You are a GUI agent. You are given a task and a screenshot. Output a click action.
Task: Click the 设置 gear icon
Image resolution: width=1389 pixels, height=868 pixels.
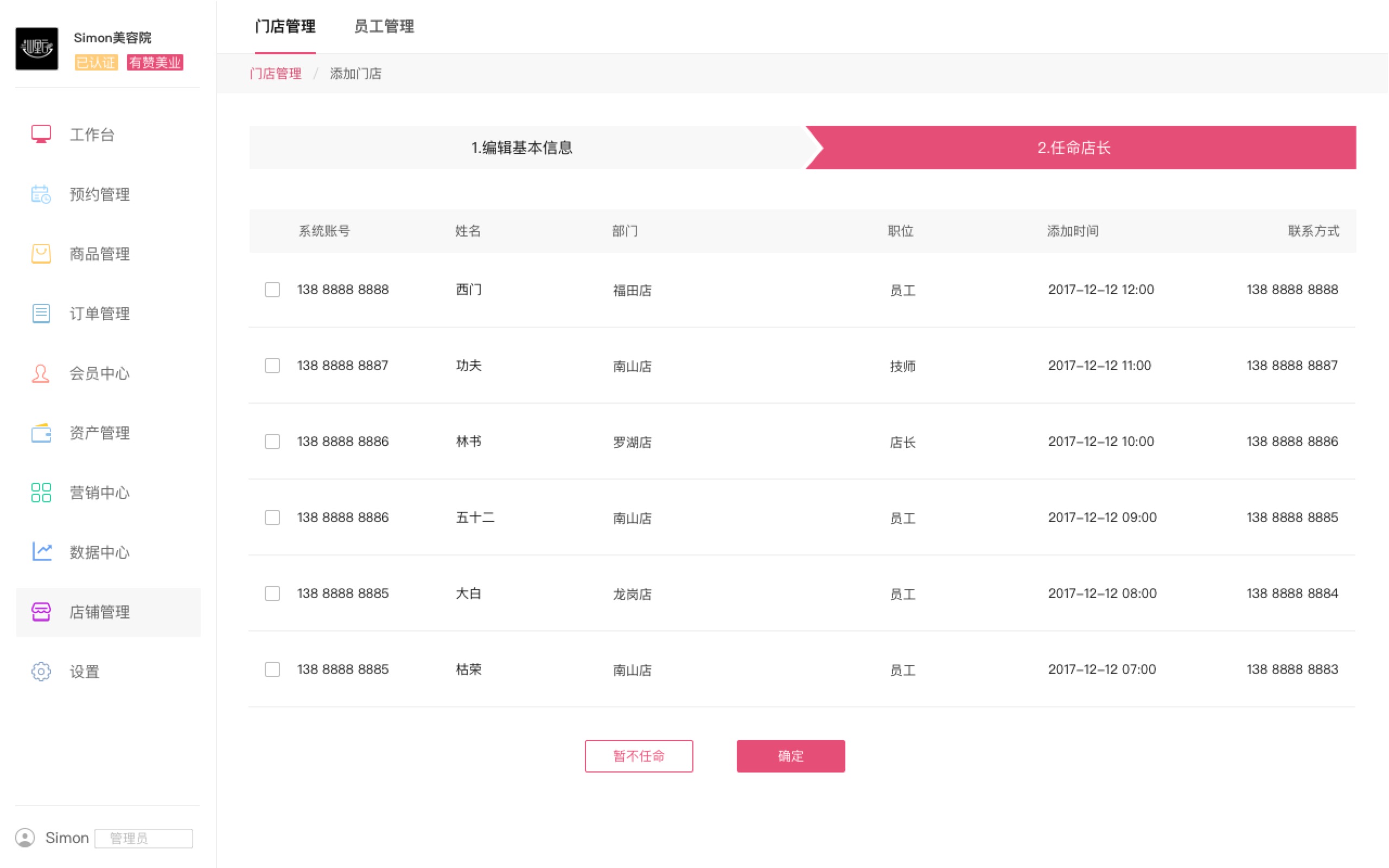(x=41, y=671)
